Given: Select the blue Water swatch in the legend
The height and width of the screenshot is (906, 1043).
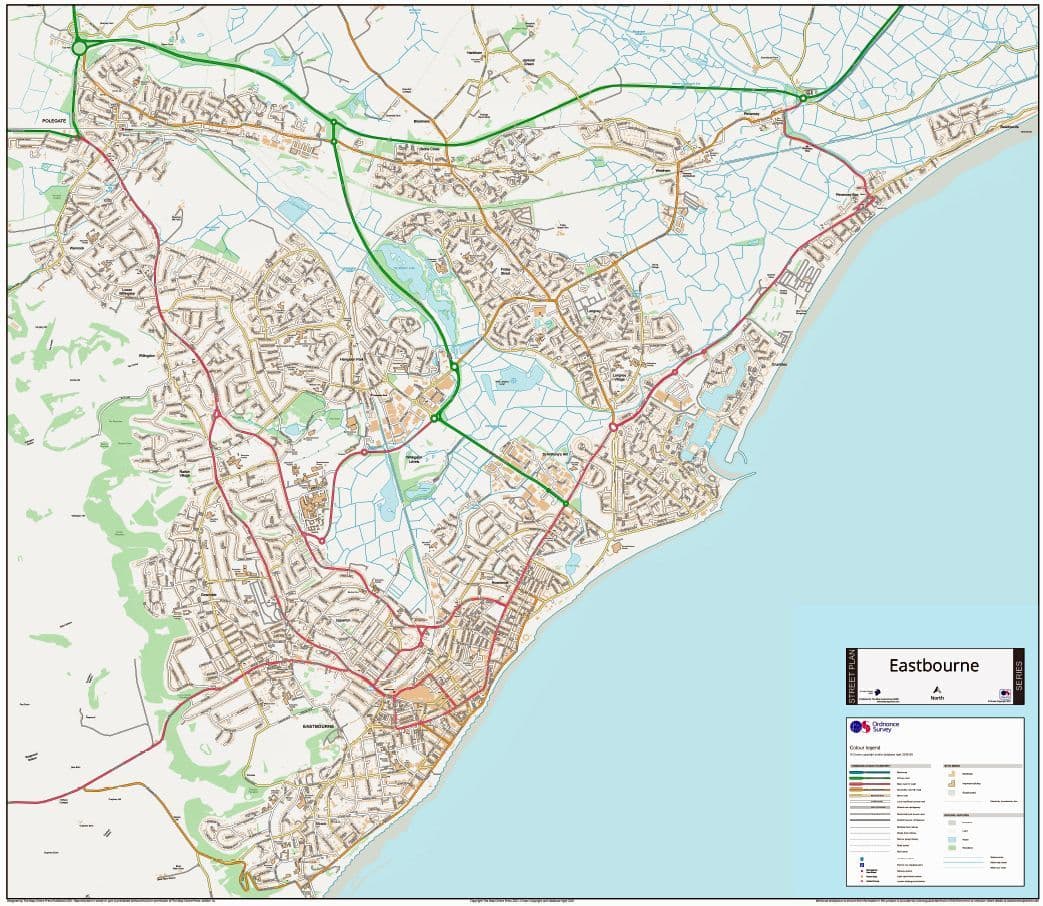Looking at the screenshot, I should (x=950, y=839).
